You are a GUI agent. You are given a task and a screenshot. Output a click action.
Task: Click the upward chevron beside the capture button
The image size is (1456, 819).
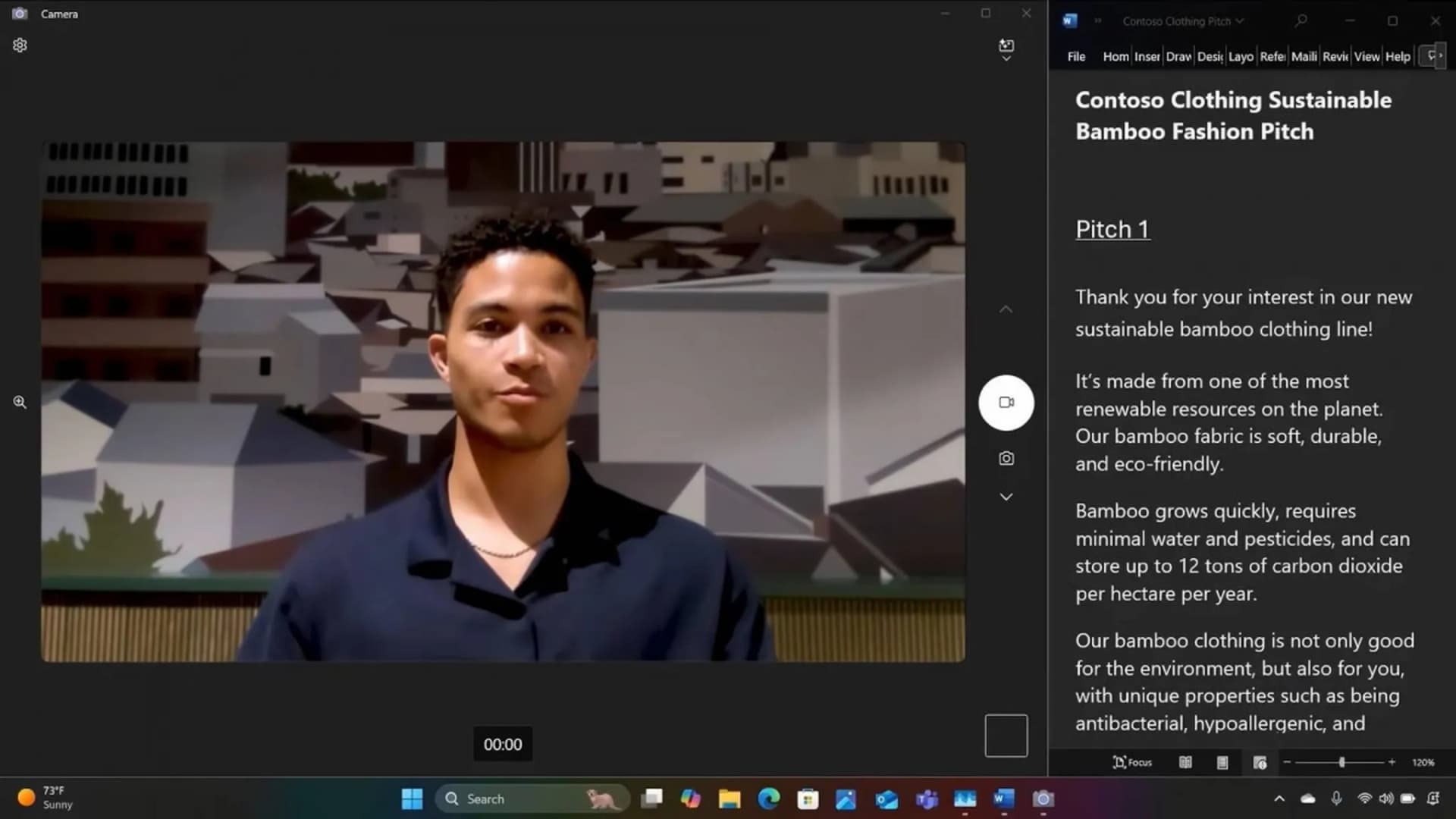[1006, 309]
